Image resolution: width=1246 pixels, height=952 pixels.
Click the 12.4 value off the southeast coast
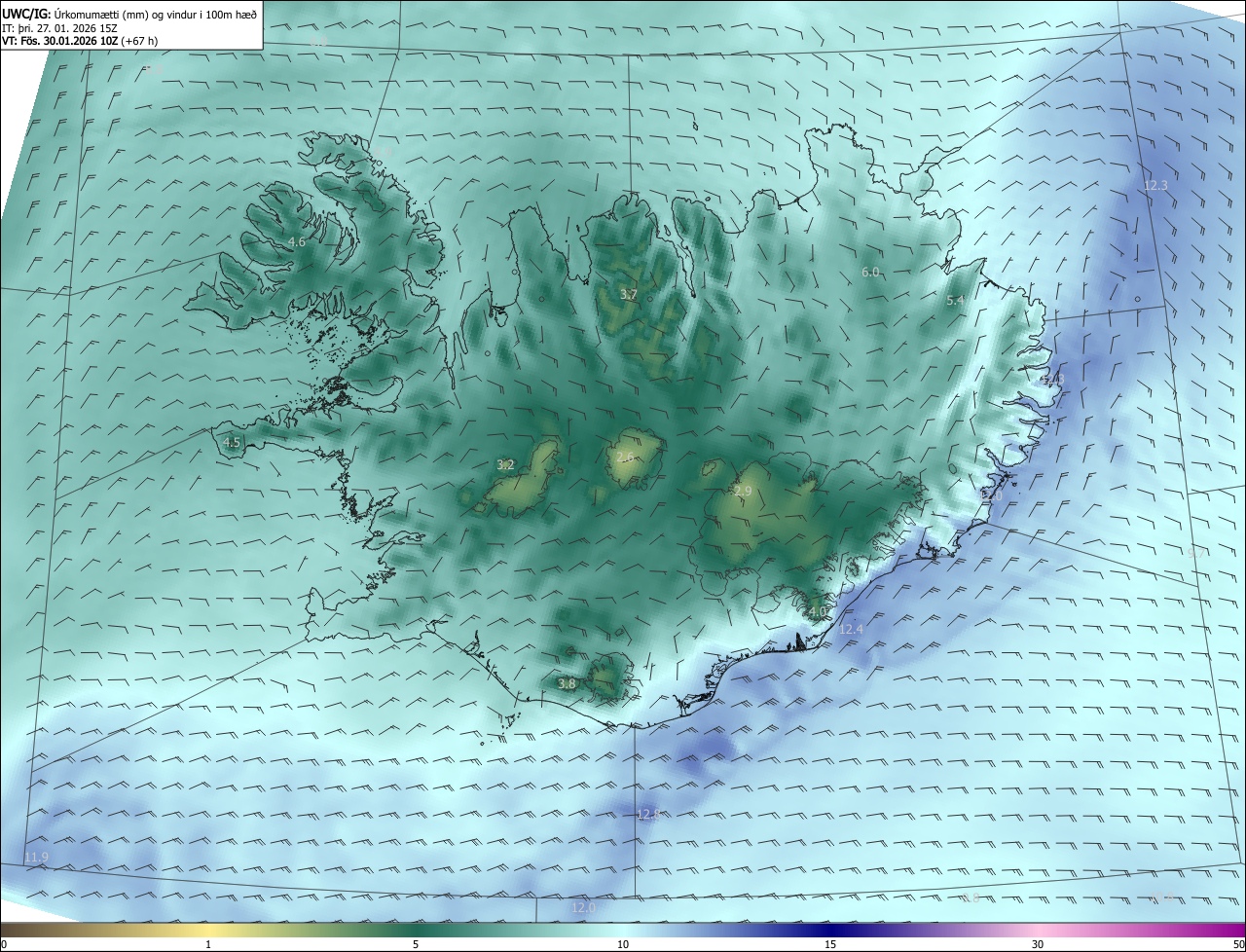(851, 630)
